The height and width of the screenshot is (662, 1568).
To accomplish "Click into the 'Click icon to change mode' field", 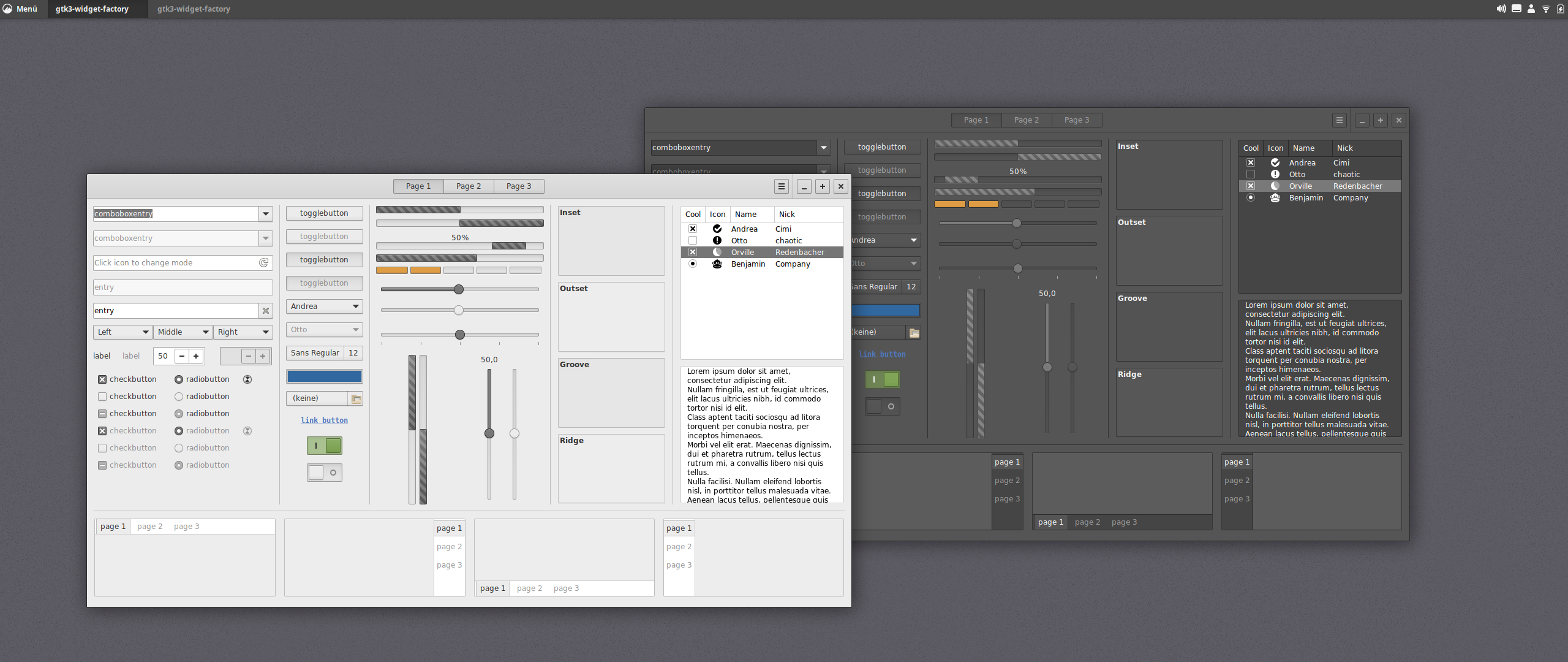I will pyautogui.click(x=183, y=263).
